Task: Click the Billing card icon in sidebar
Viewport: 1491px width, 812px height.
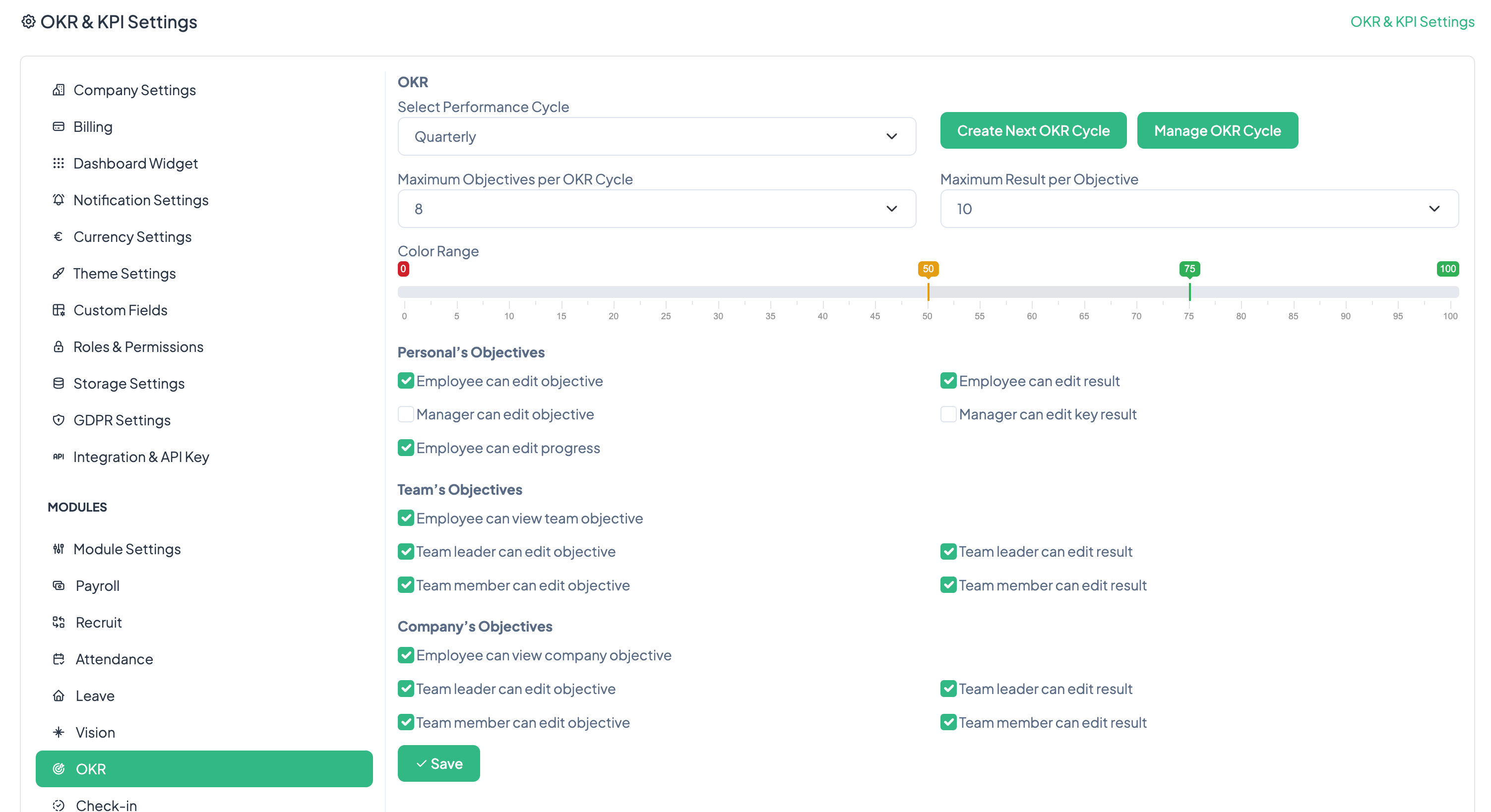Action: click(x=59, y=127)
